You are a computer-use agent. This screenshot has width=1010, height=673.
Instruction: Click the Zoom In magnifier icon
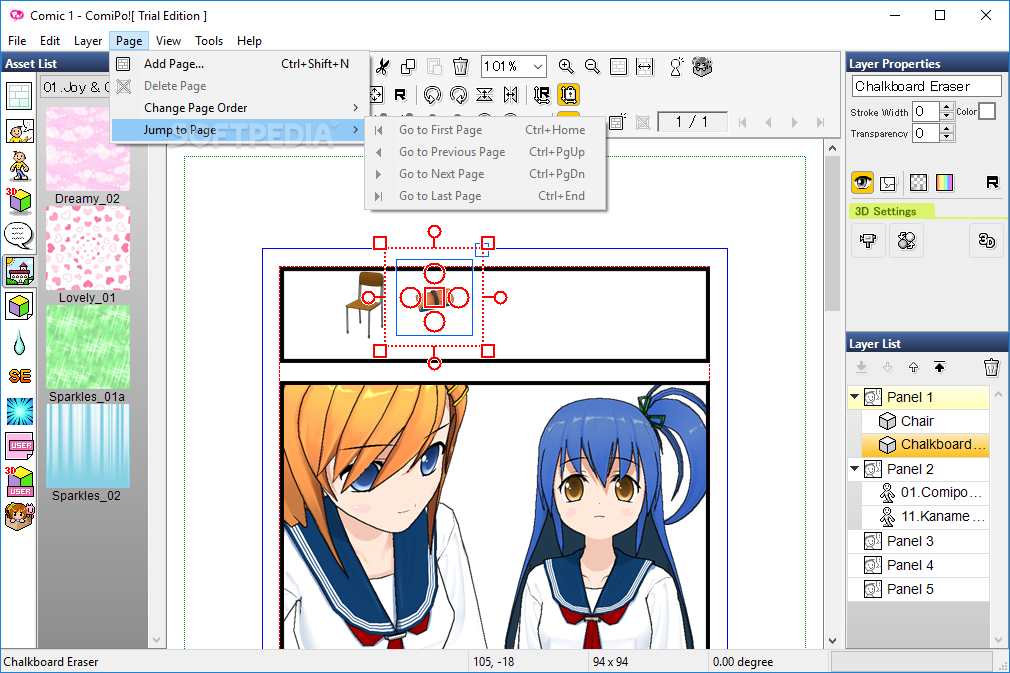(566, 66)
